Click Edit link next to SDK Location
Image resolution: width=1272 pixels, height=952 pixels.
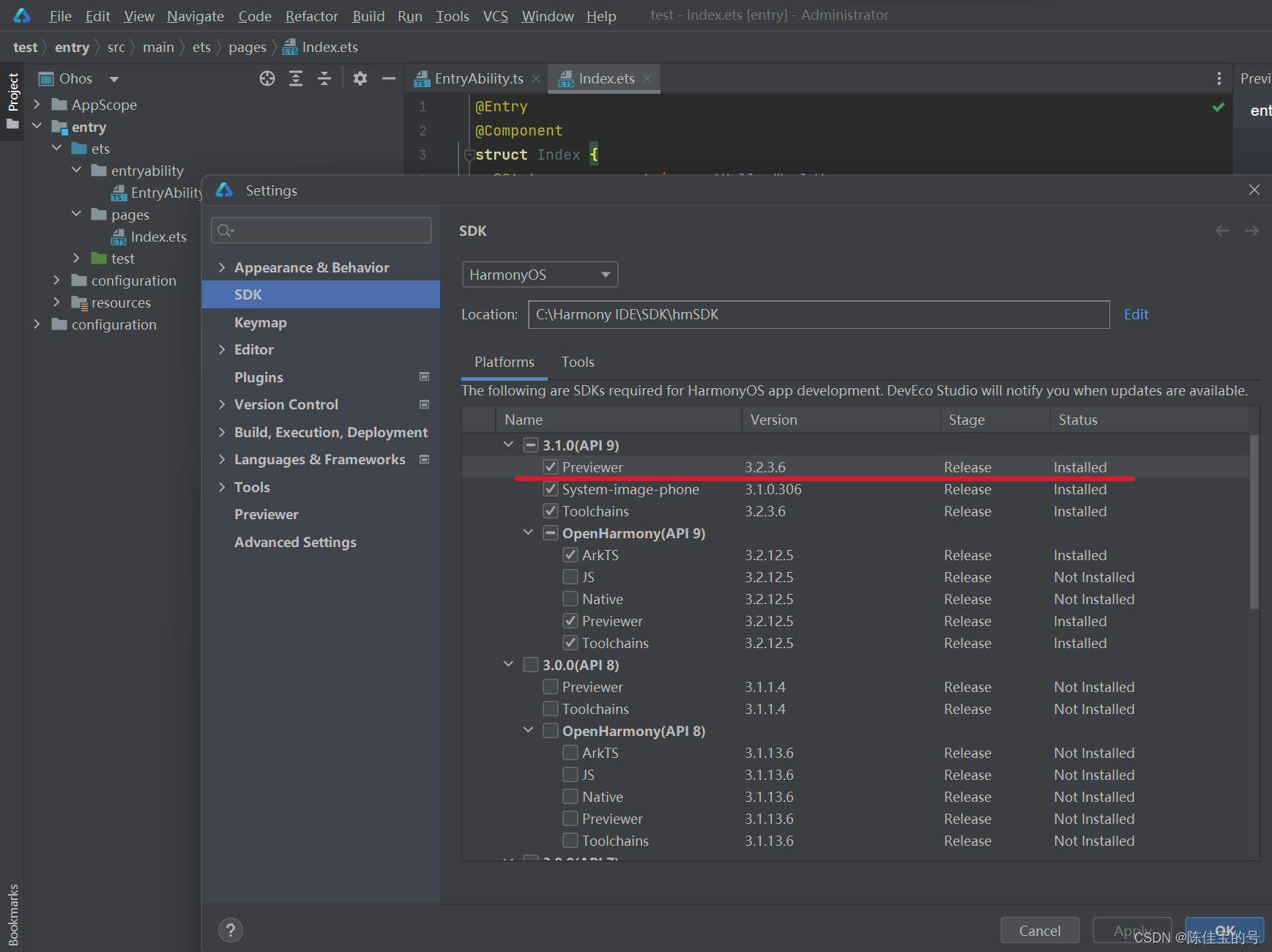point(1136,314)
